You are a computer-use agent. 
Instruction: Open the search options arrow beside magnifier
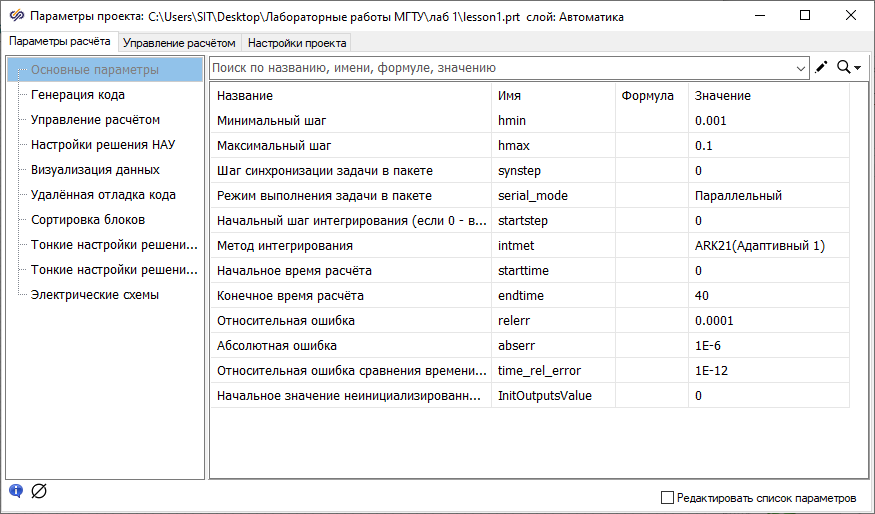[858, 68]
